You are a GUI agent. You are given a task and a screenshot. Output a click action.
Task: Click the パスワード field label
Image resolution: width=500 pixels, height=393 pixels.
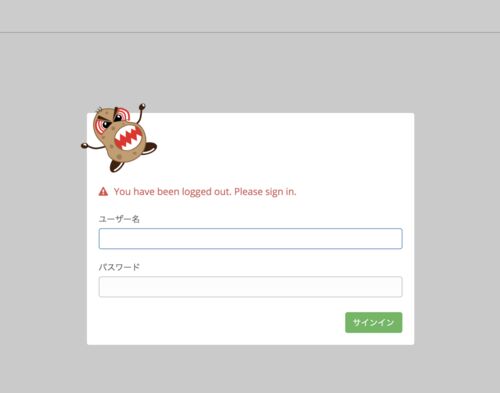tap(119, 267)
